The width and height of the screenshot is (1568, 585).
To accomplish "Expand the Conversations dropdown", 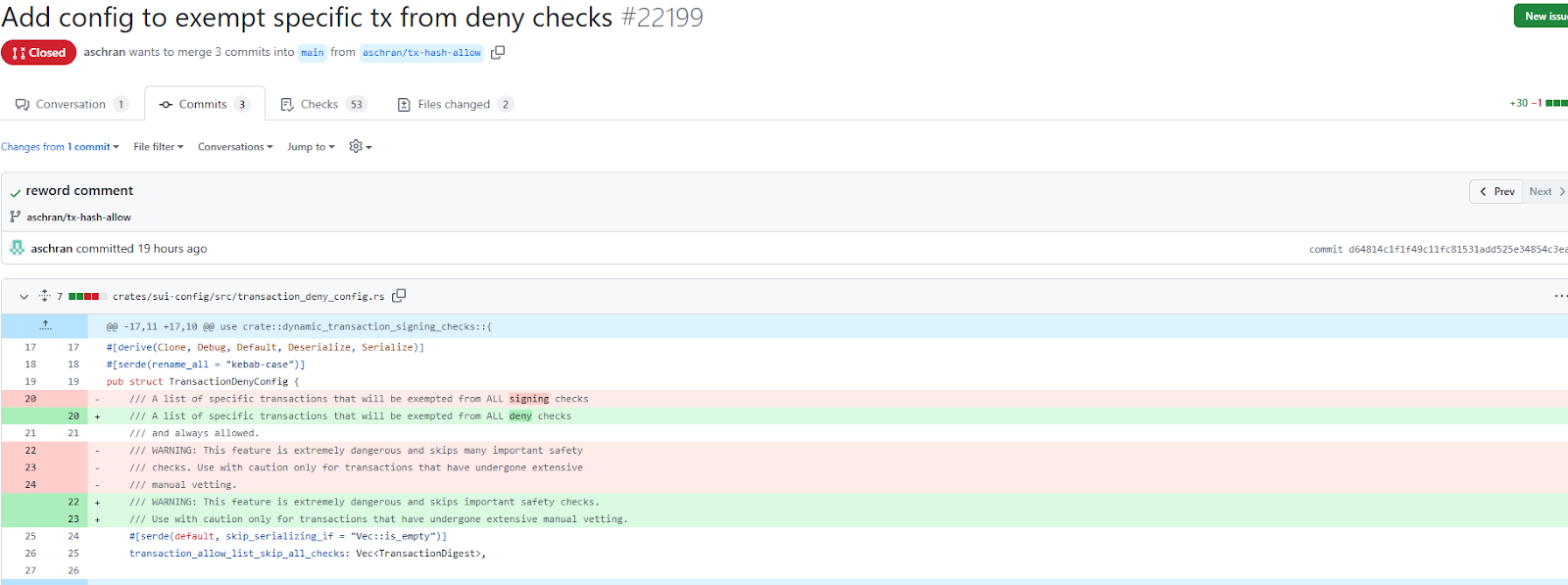I will tap(235, 147).
